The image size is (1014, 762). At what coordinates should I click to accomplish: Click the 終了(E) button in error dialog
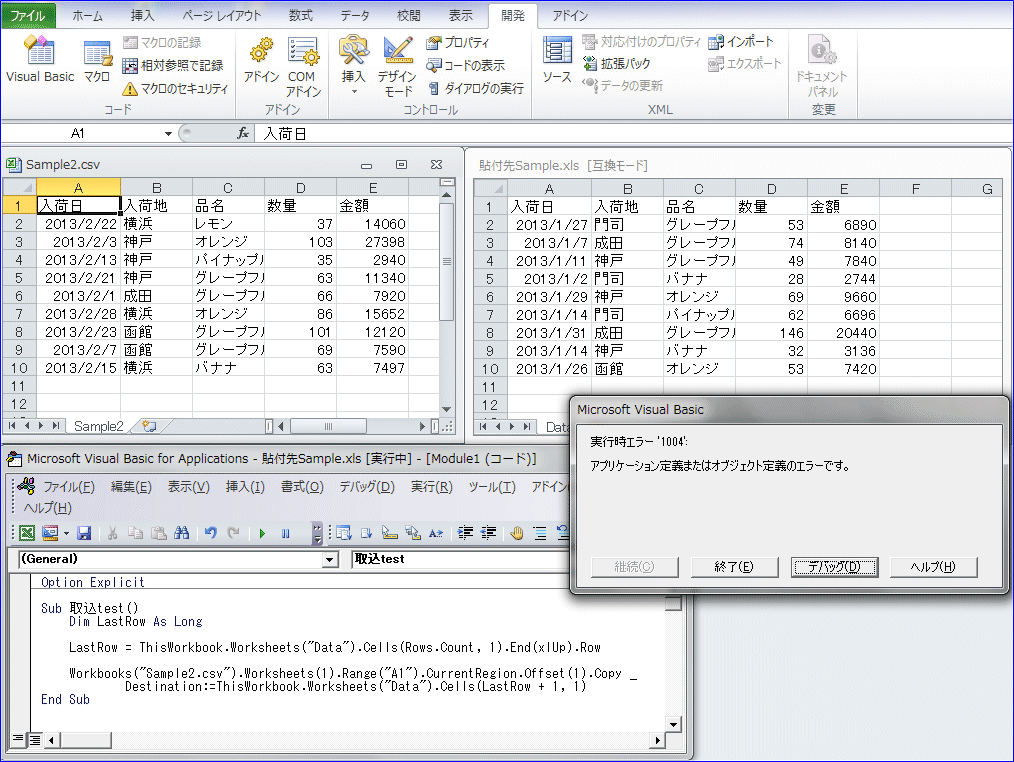click(733, 567)
